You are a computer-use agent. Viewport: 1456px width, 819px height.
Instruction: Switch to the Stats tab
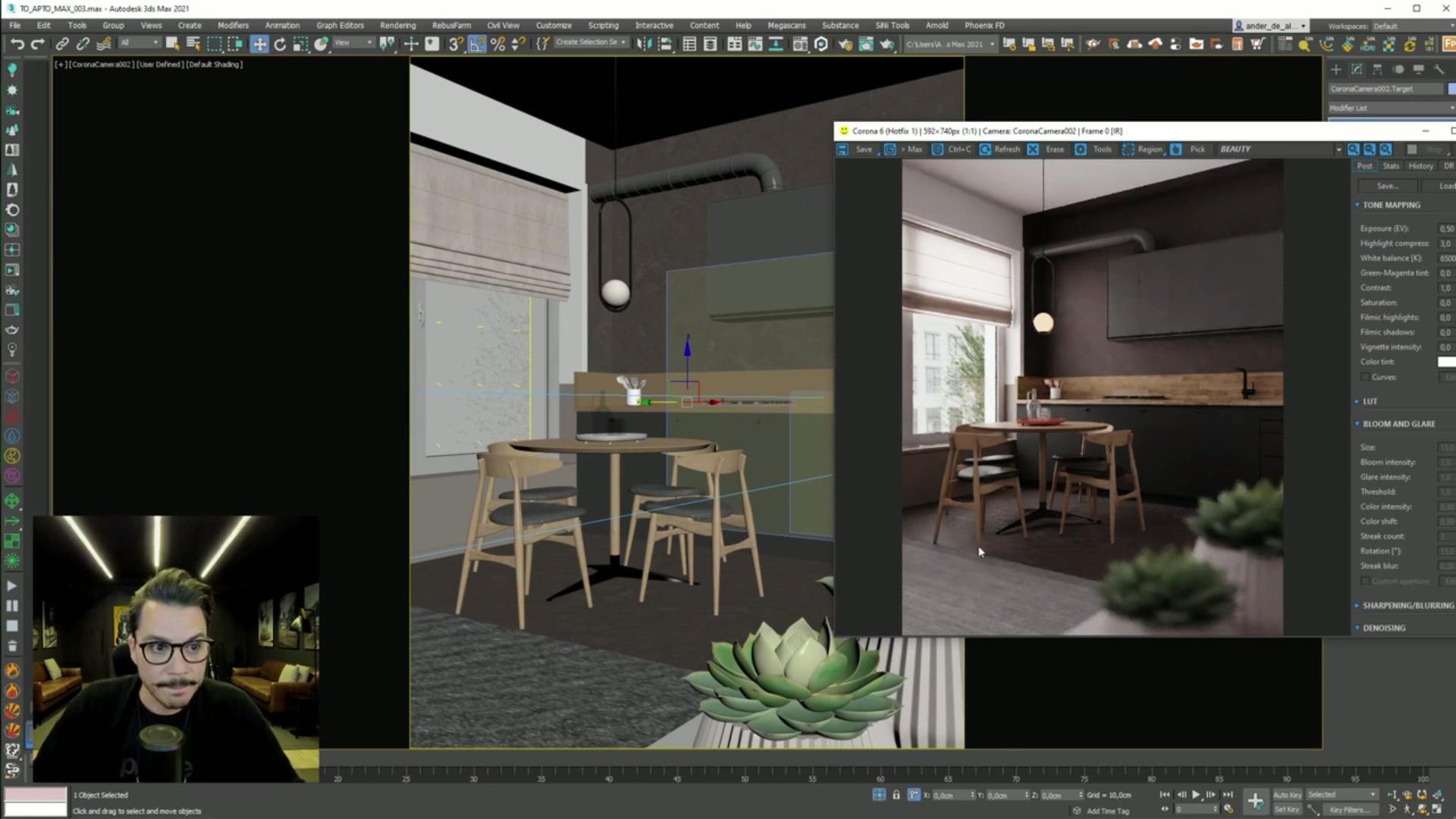1391,166
